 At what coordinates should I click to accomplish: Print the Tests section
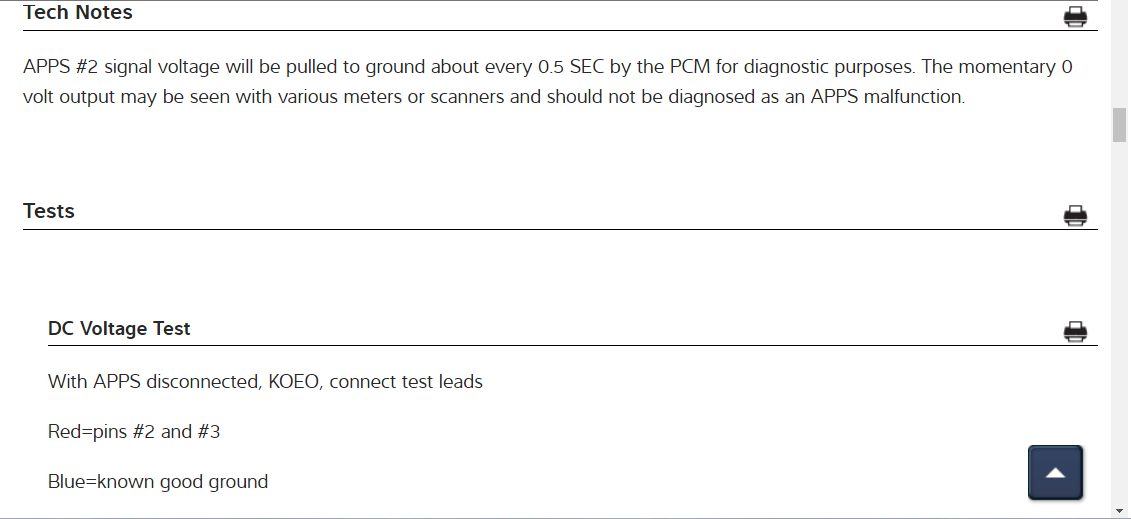[1075, 215]
